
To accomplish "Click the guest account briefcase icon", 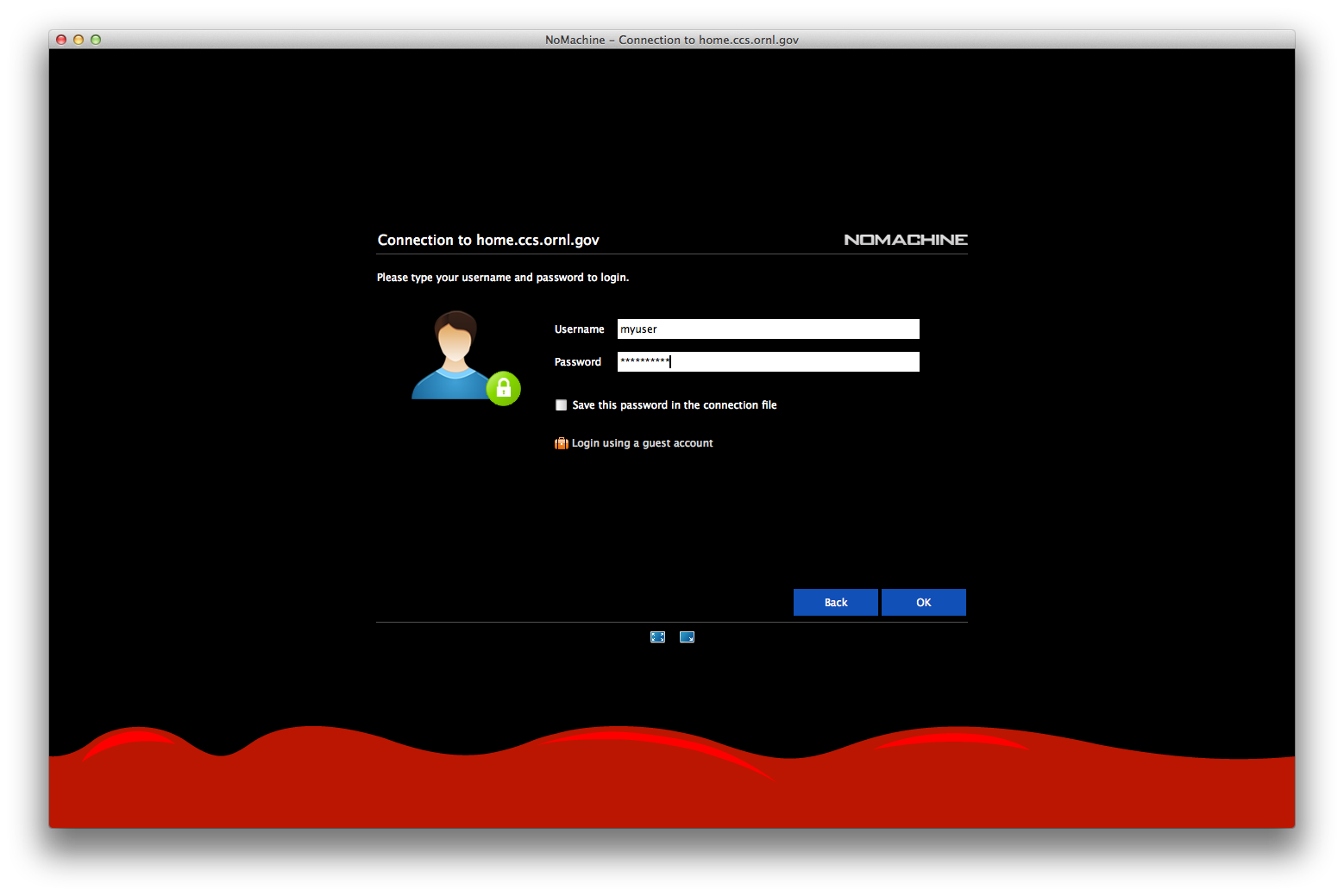I will pyautogui.click(x=562, y=443).
